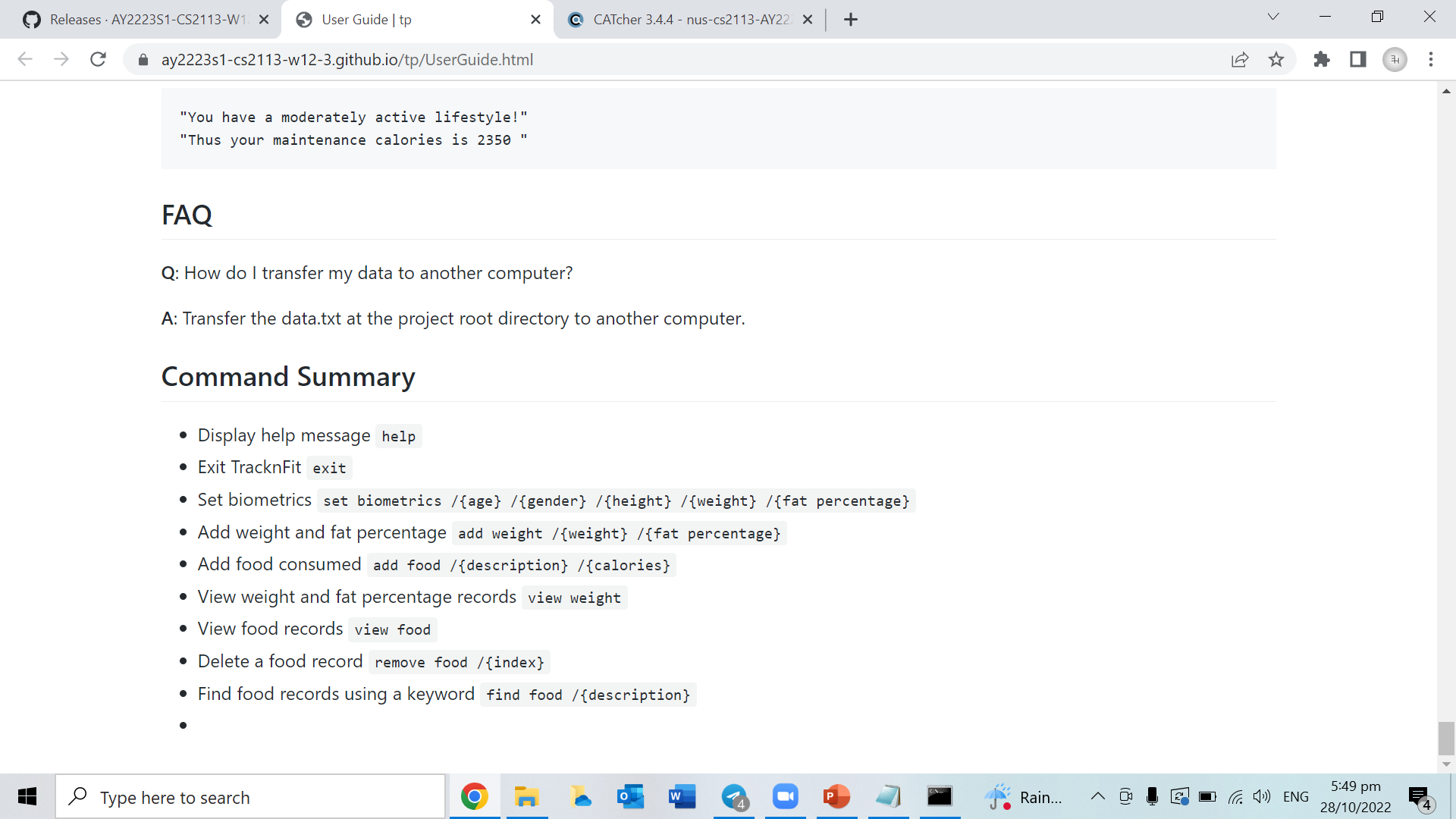Share this page via the share icon
Image resolution: width=1456 pixels, height=819 pixels.
[1240, 59]
